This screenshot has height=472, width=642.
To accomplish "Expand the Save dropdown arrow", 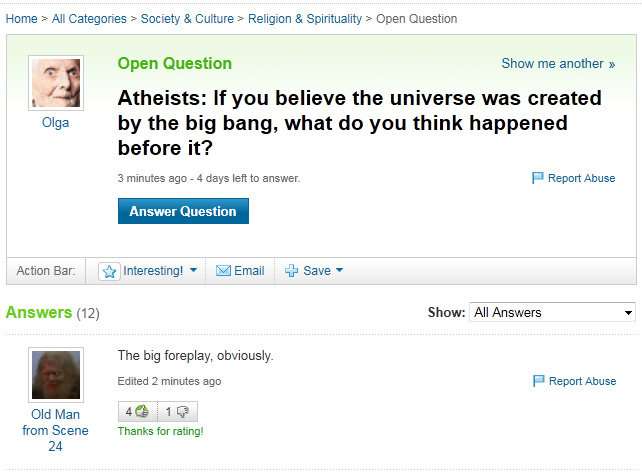I will tap(339, 271).
